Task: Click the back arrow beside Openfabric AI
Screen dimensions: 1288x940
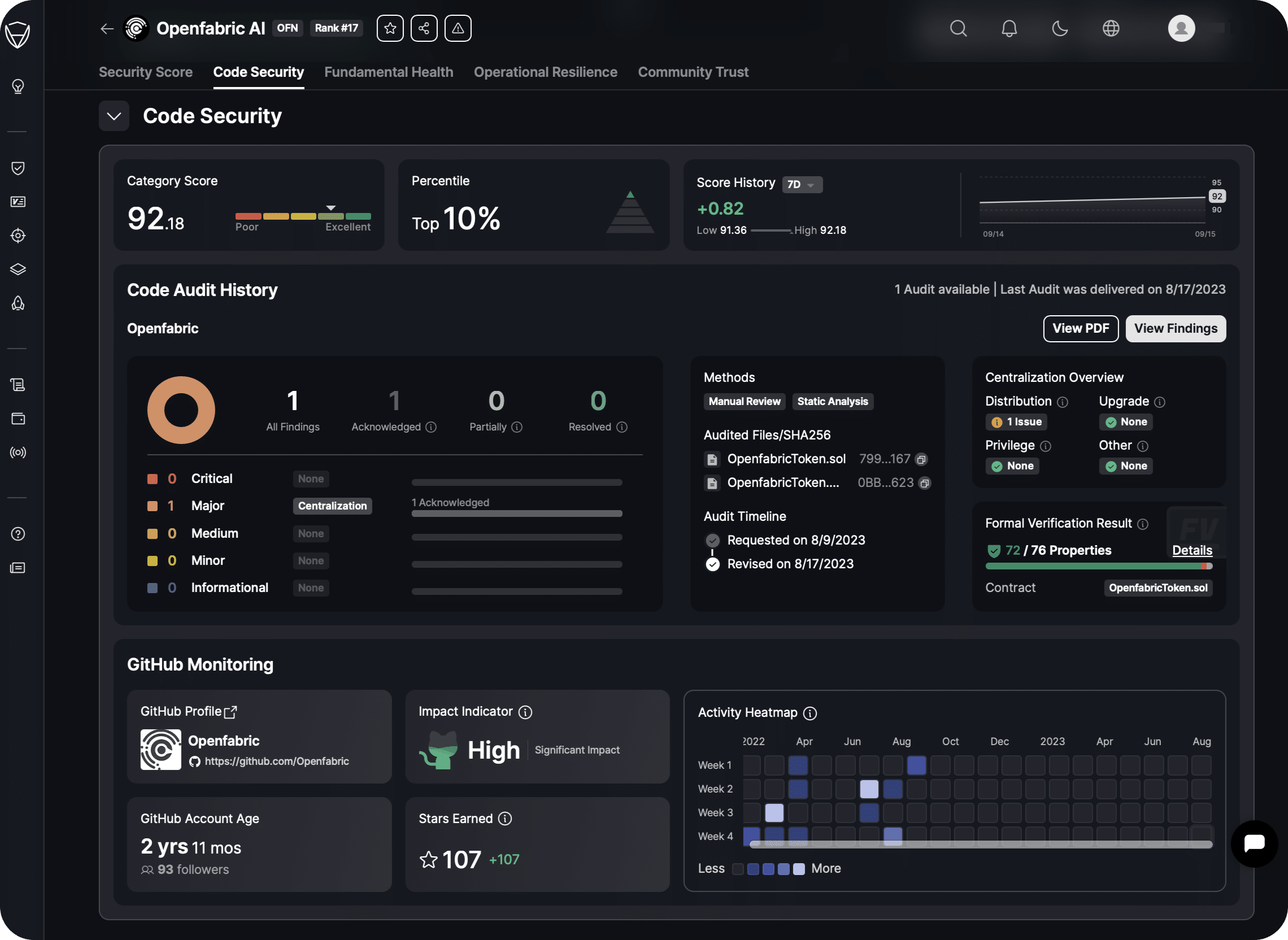Action: (106, 28)
